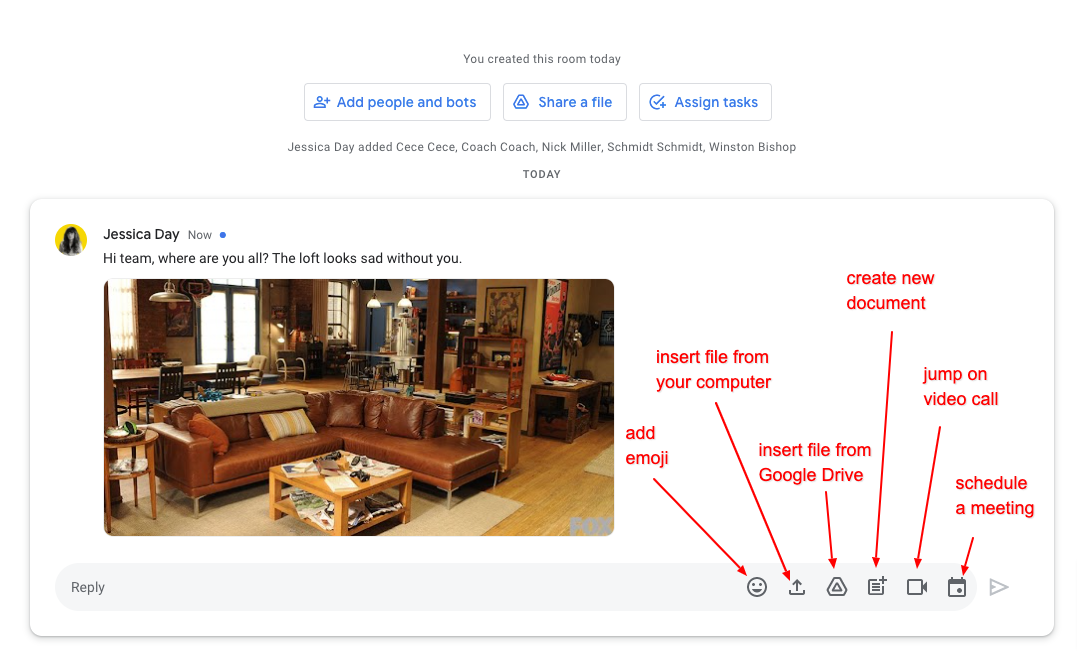Click the blue unread dot beside Now
1077x668 pixels.
pyautogui.click(x=223, y=235)
